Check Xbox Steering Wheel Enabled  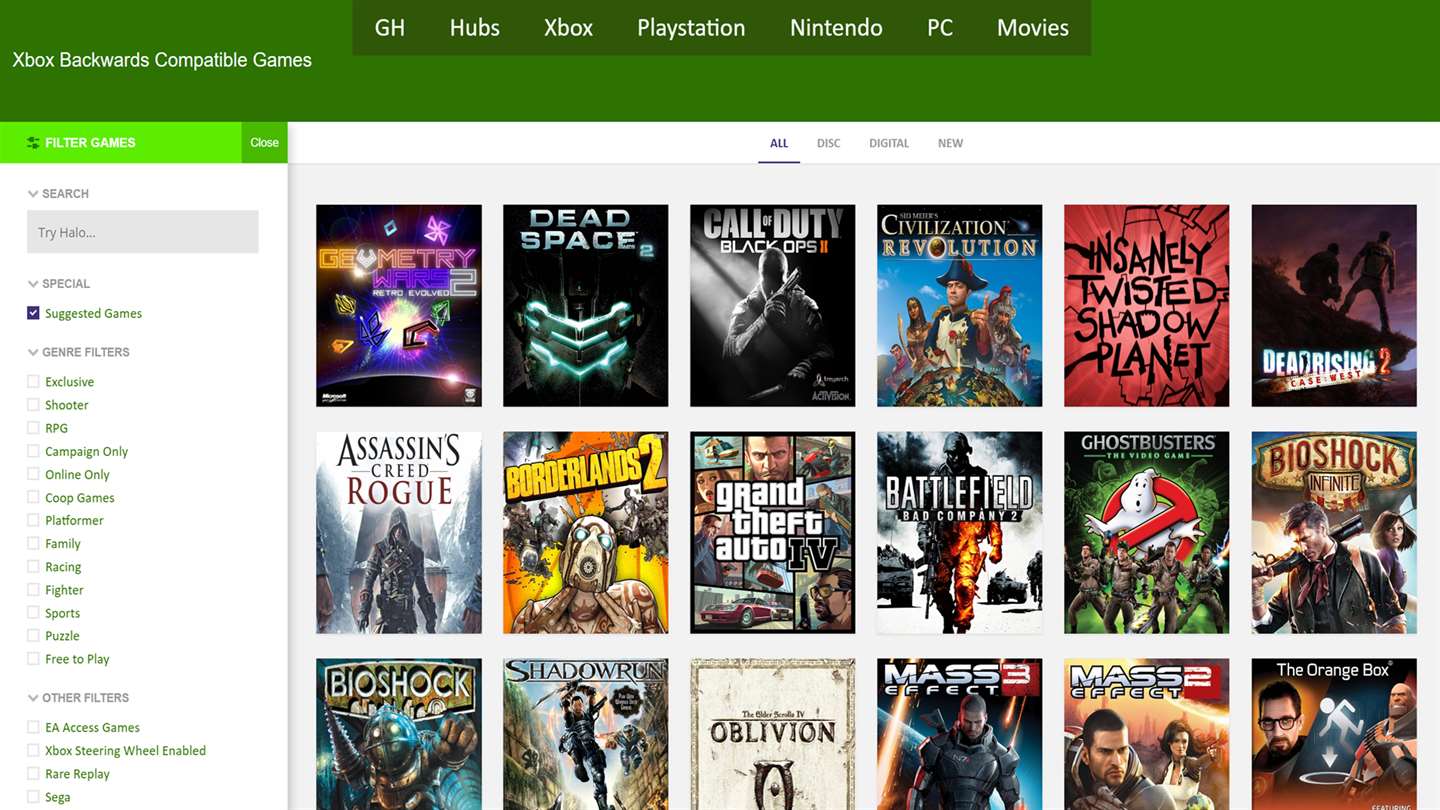(33, 750)
